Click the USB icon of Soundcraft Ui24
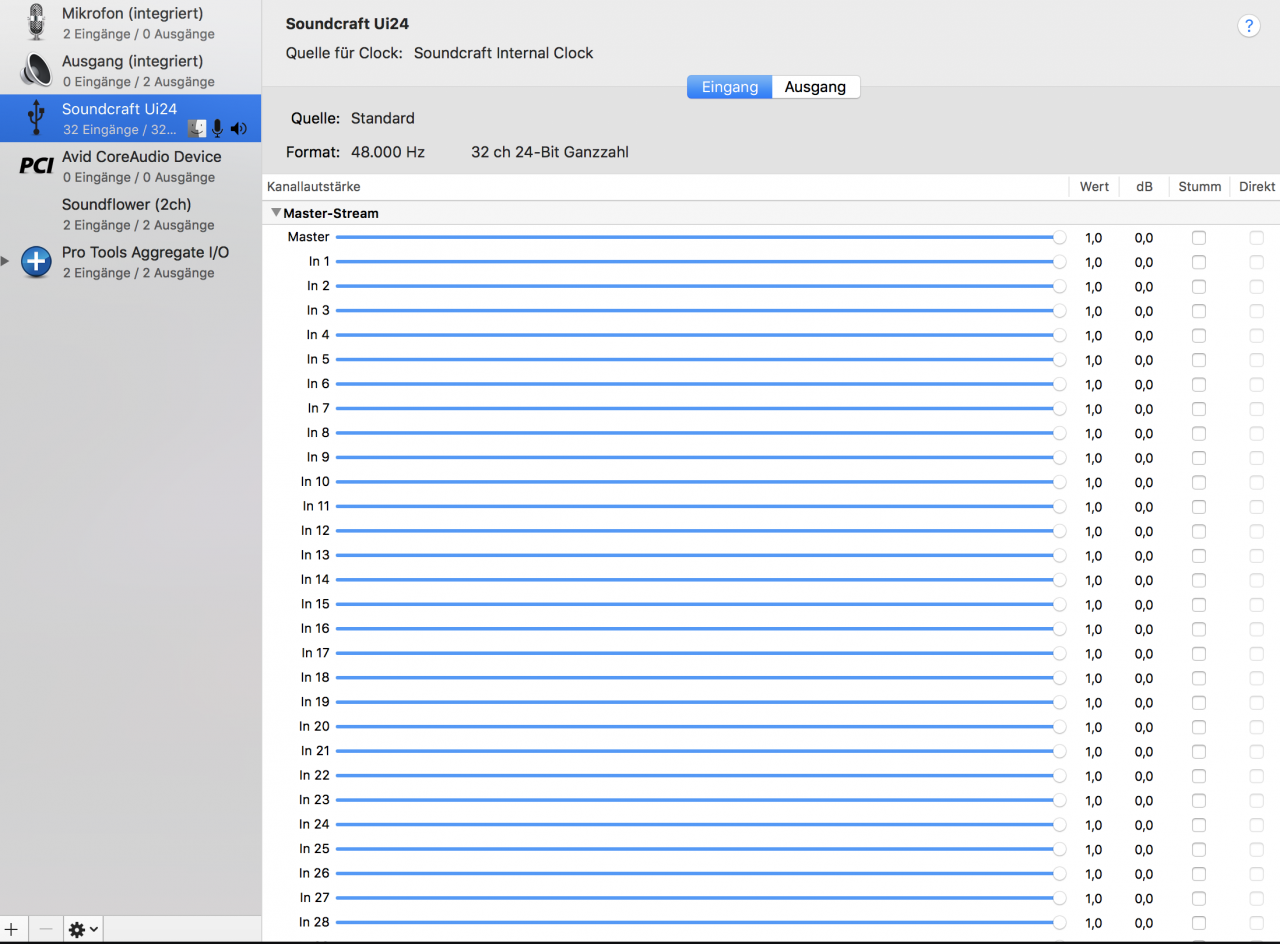This screenshot has width=1280, height=944. pyautogui.click(x=36, y=118)
